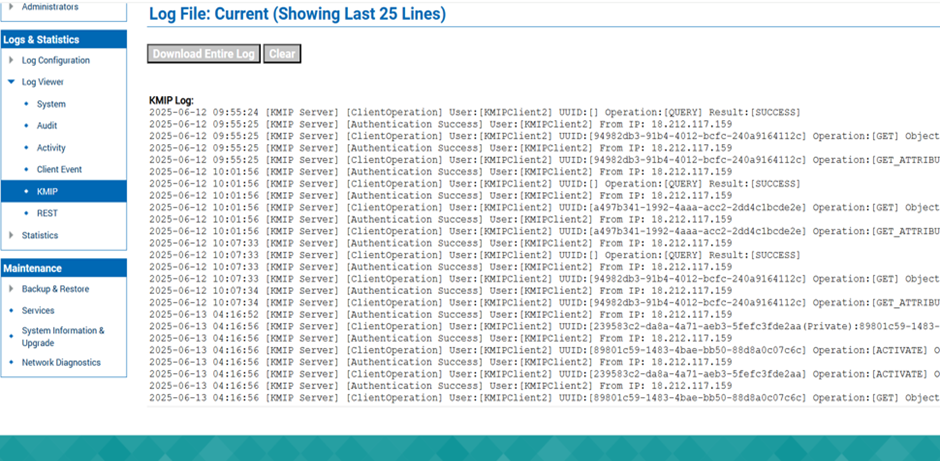Select the KMIP log entry

click(64, 192)
